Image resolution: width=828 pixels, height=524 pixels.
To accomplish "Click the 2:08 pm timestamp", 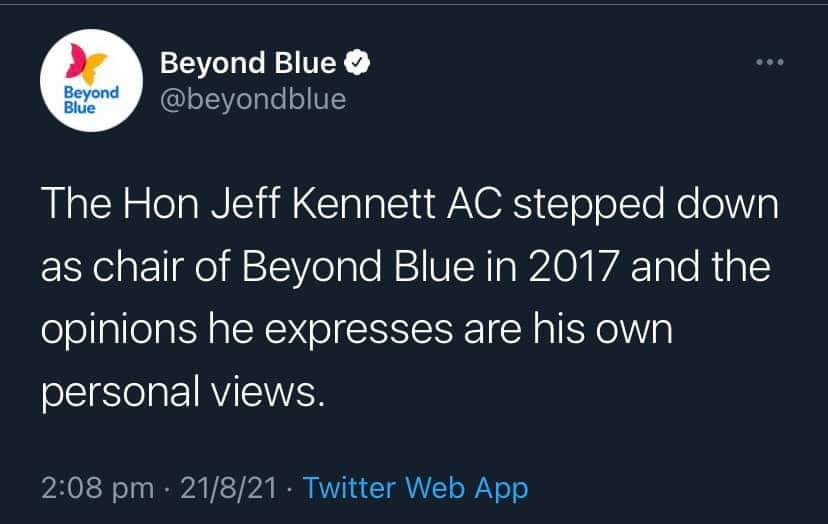I will (x=98, y=488).
